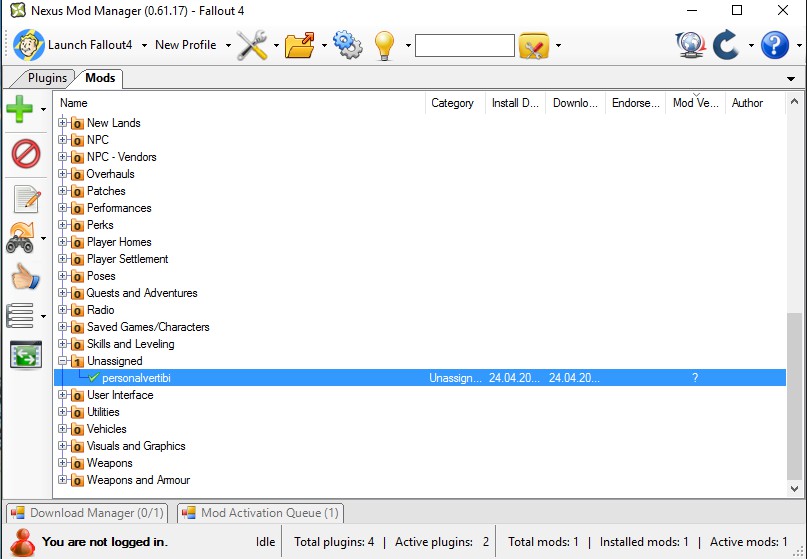Click the red deactivate mod icon
This screenshot has height=559, width=807.
[26, 153]
